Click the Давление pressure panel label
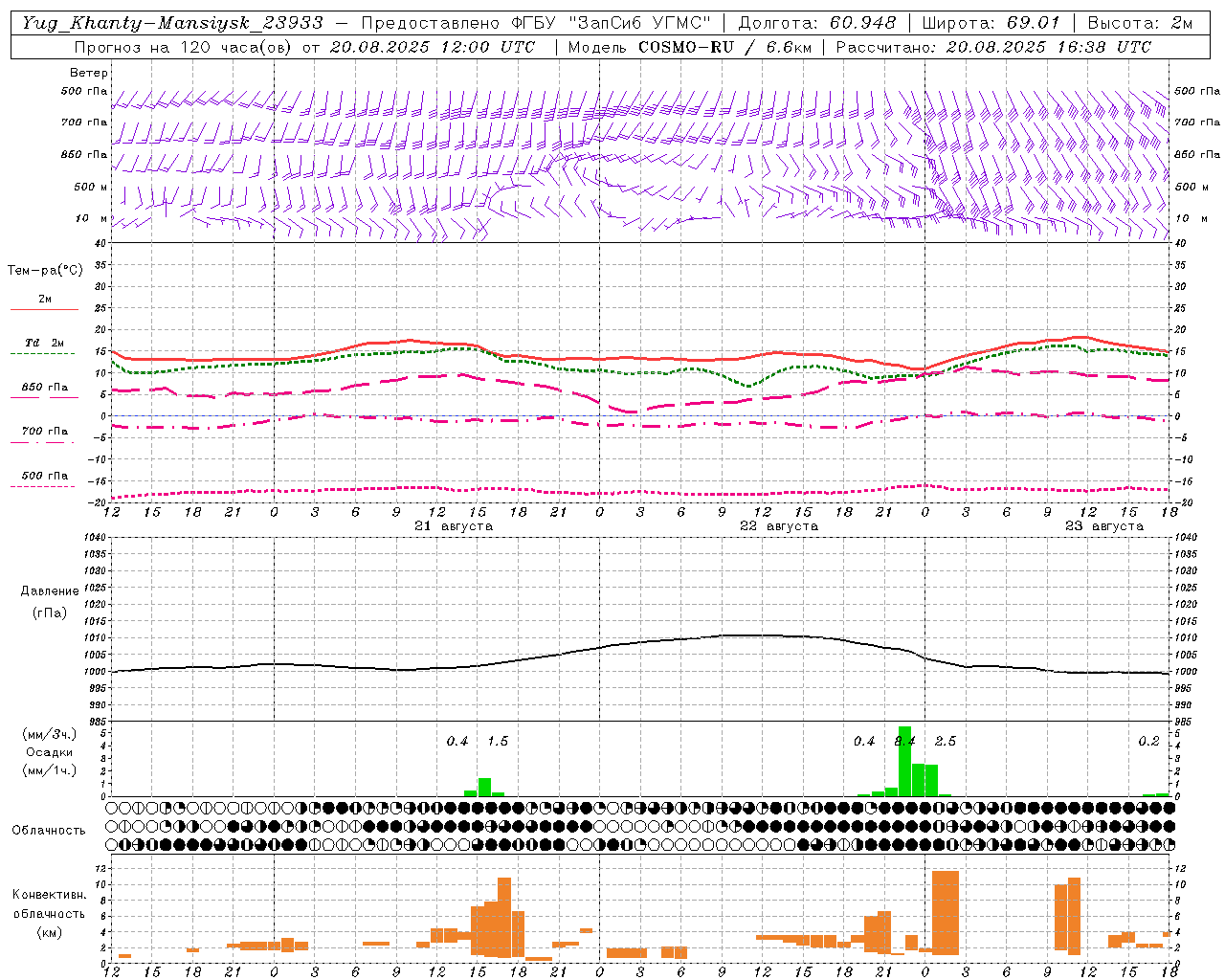Image resolution: width=1225 pixels, height=980 pixels. click(x=50, y=591)
